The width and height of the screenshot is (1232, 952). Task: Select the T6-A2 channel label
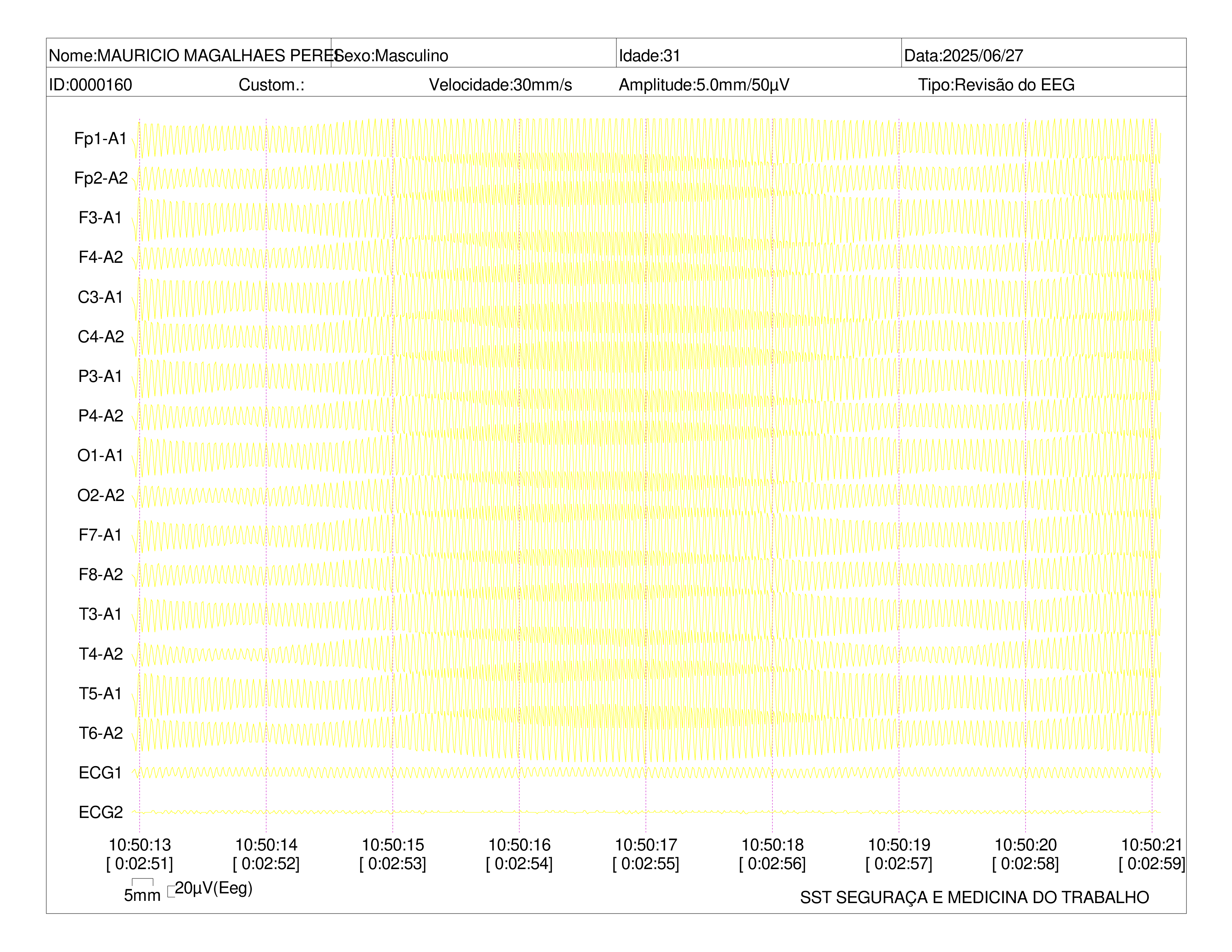point(100,732)
